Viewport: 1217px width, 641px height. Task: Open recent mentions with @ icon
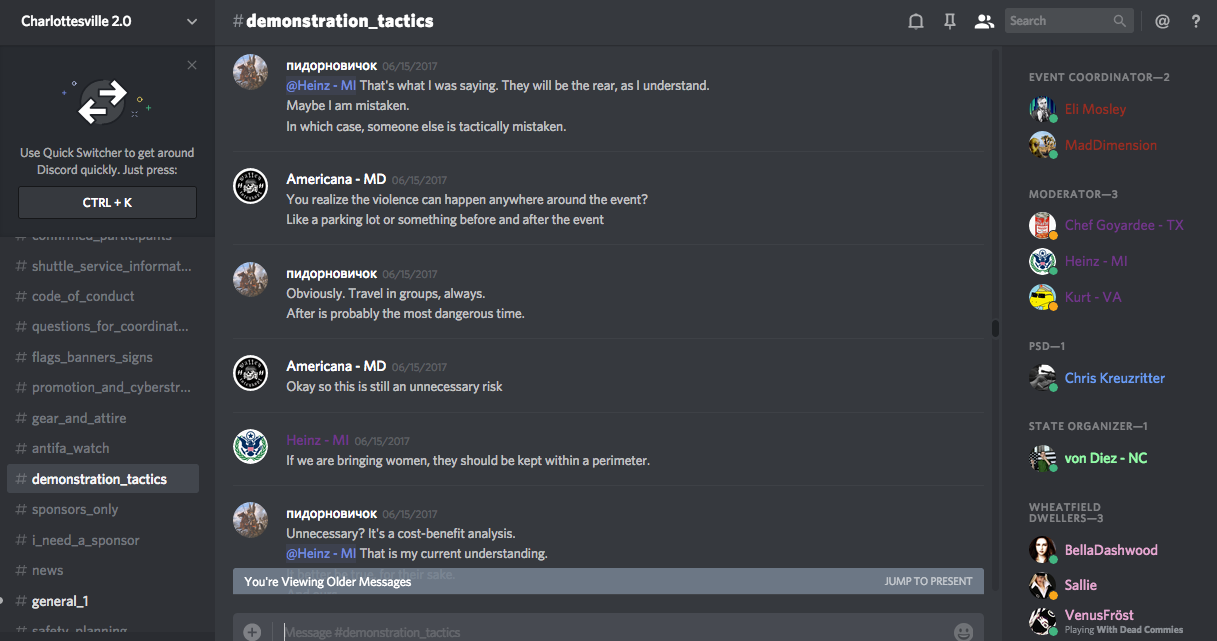(x=1162, y=21)
